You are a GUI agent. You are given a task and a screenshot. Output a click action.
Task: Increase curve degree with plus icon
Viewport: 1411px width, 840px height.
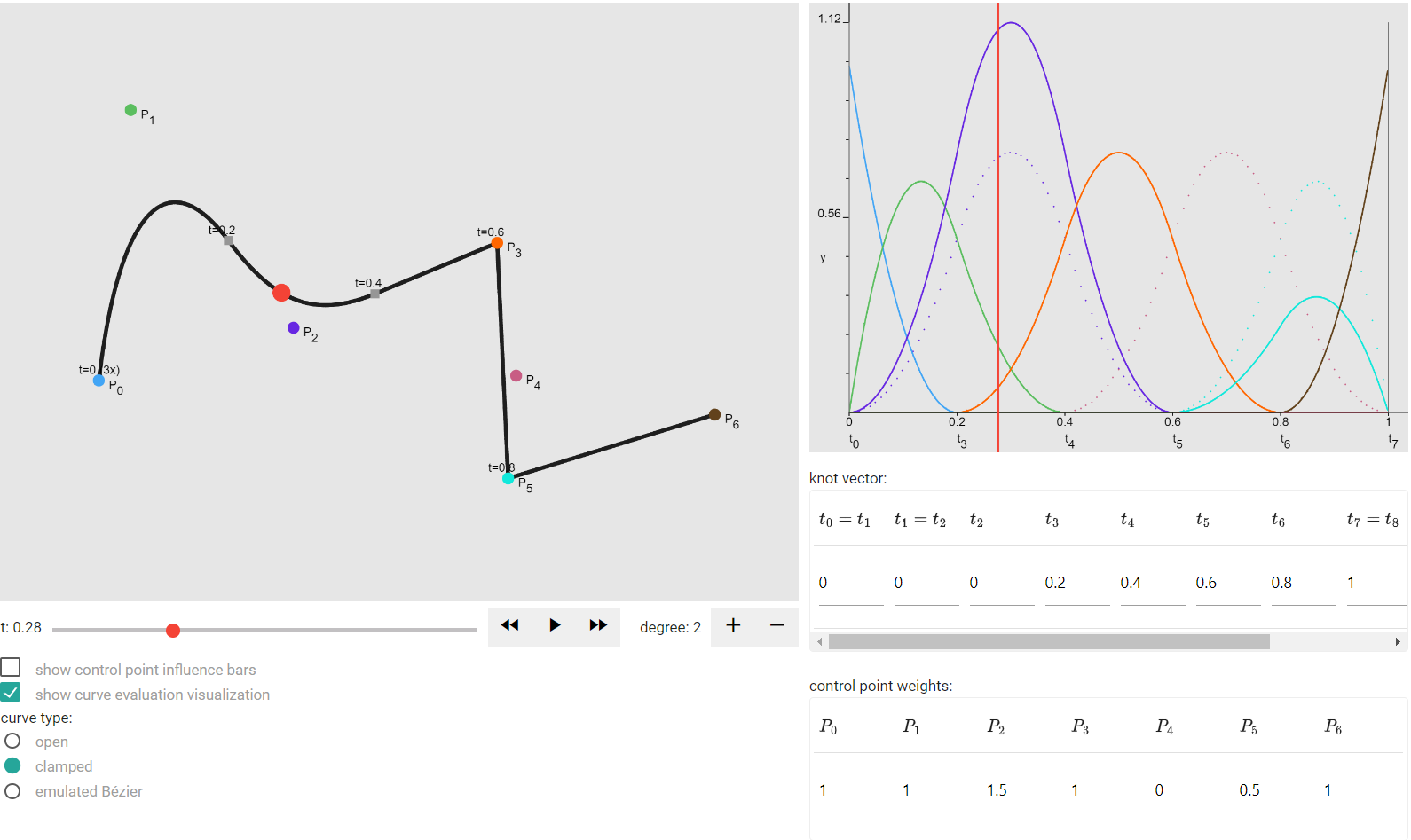click(733, 625)
